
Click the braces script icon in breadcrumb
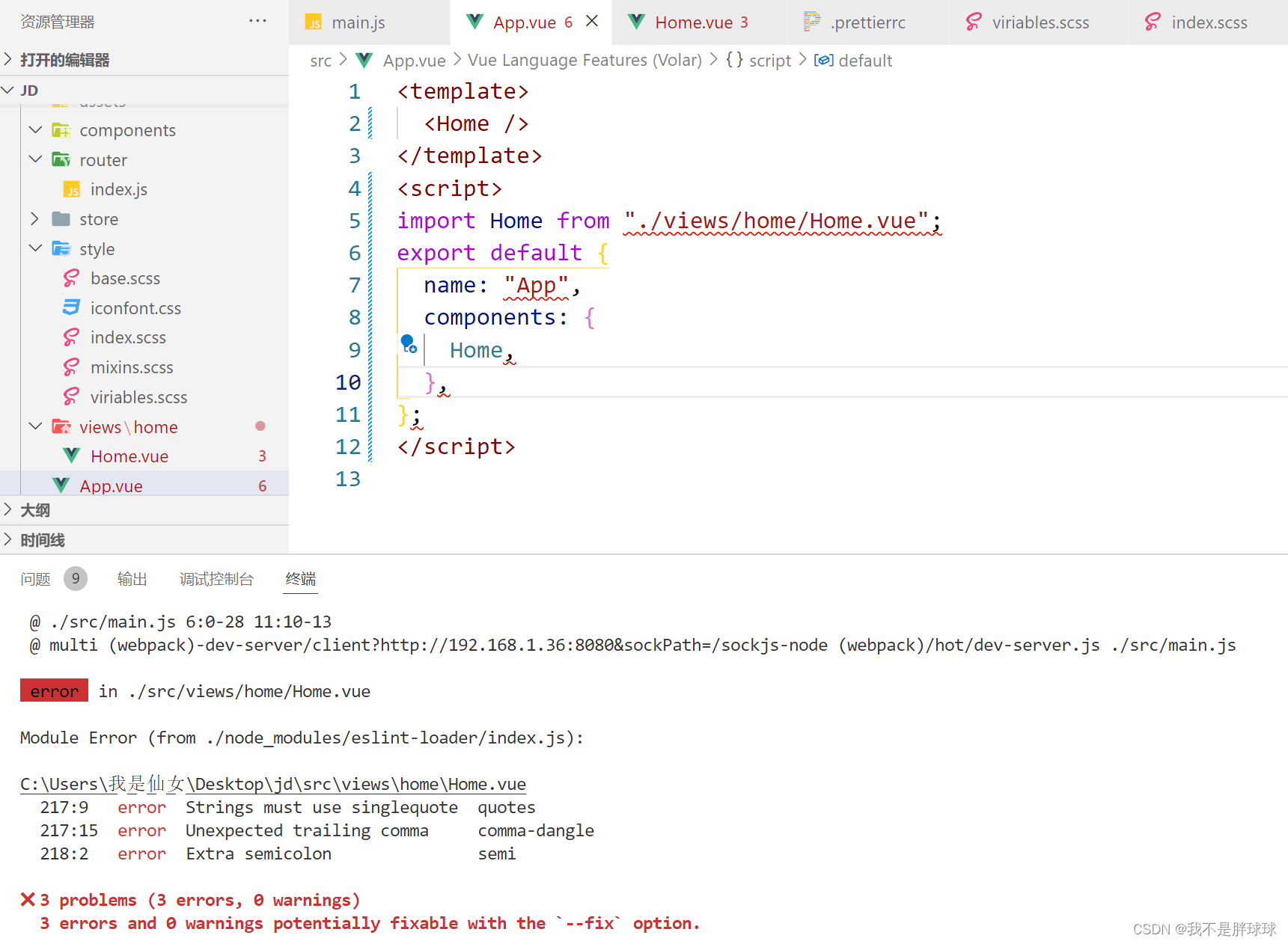coord(734,60)
